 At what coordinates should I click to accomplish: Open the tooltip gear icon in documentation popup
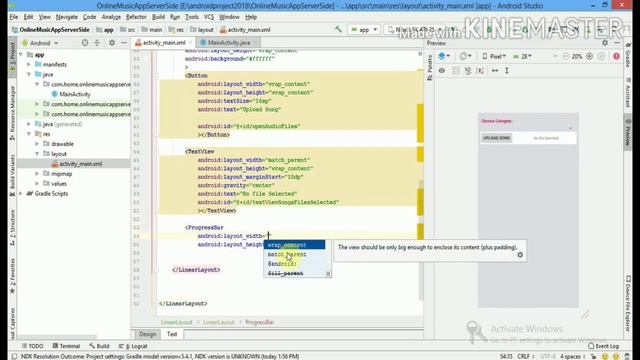click(x=520, y=255)
